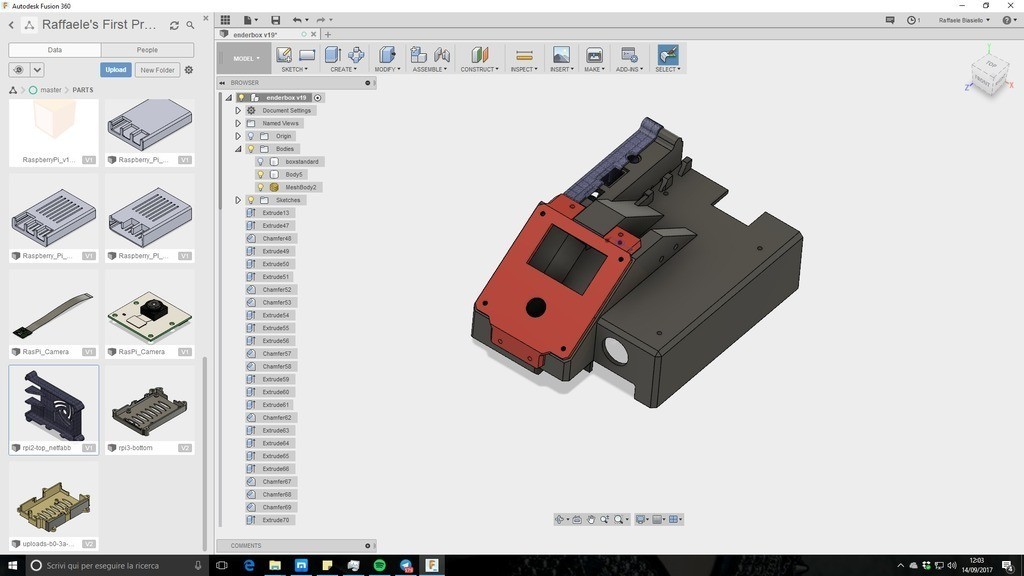Open the CREATE menu dropdown

tap(343, 69)
